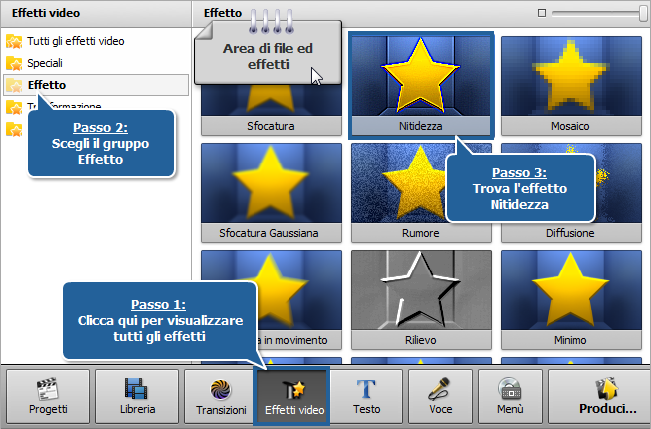Click the Progetti clapperboard icon
651x429 pixels.
[48, 390]
